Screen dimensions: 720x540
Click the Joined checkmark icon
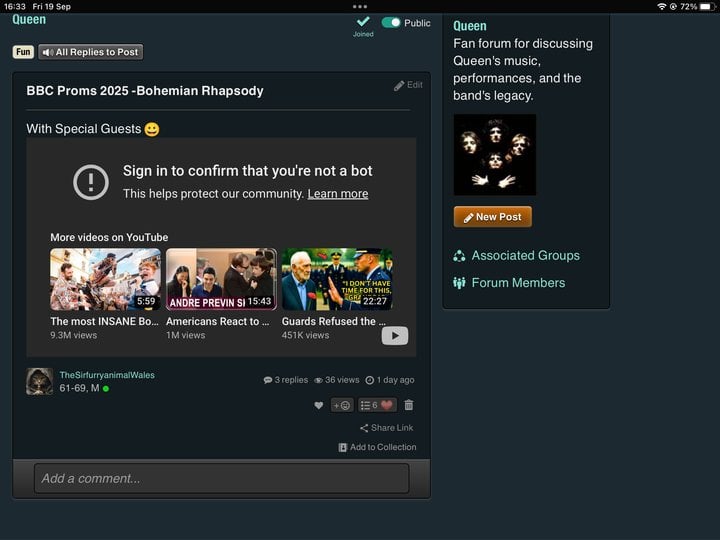[x=363, y=22]
